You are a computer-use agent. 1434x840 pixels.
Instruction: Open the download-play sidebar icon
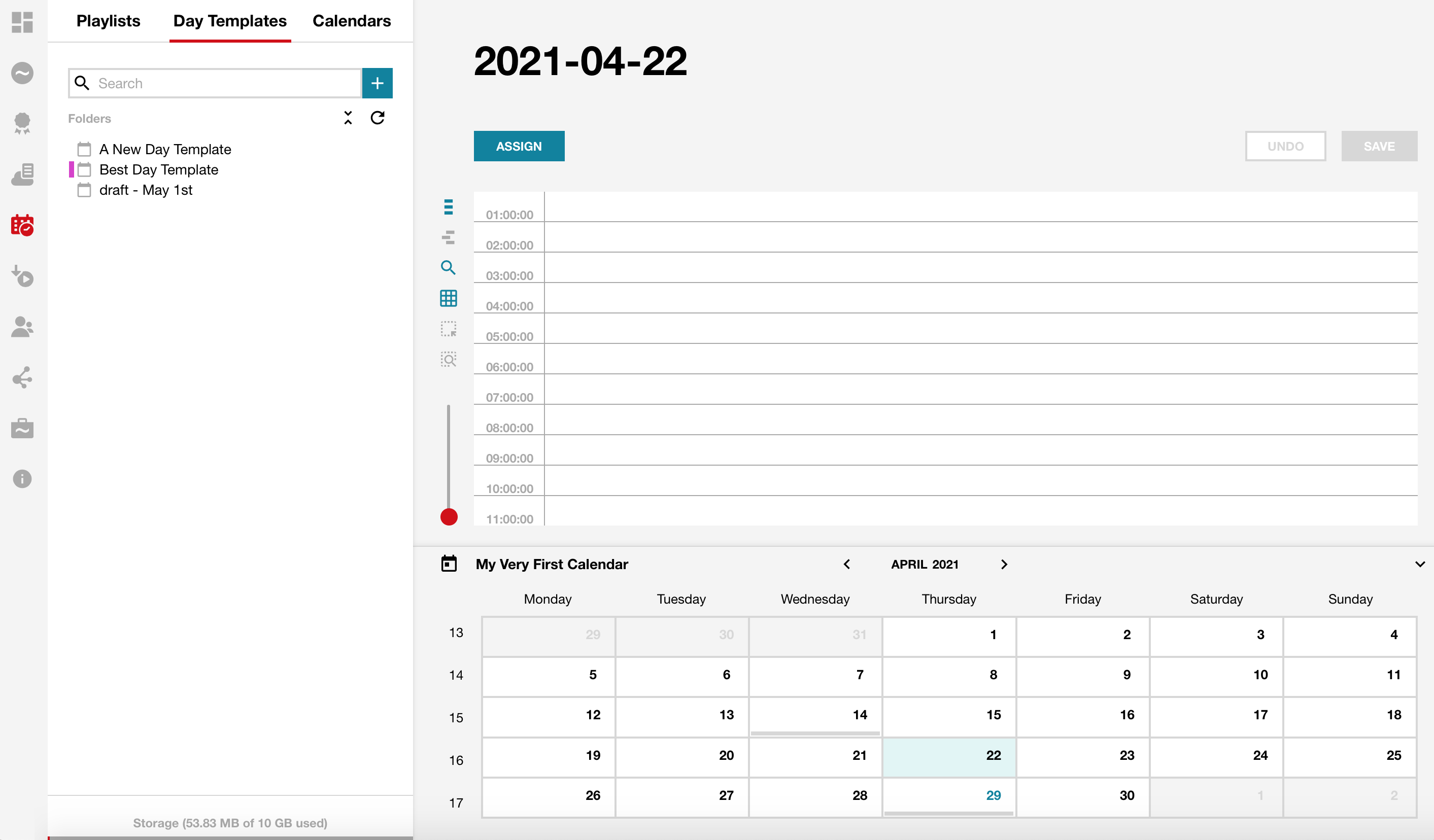coord(22,276)
